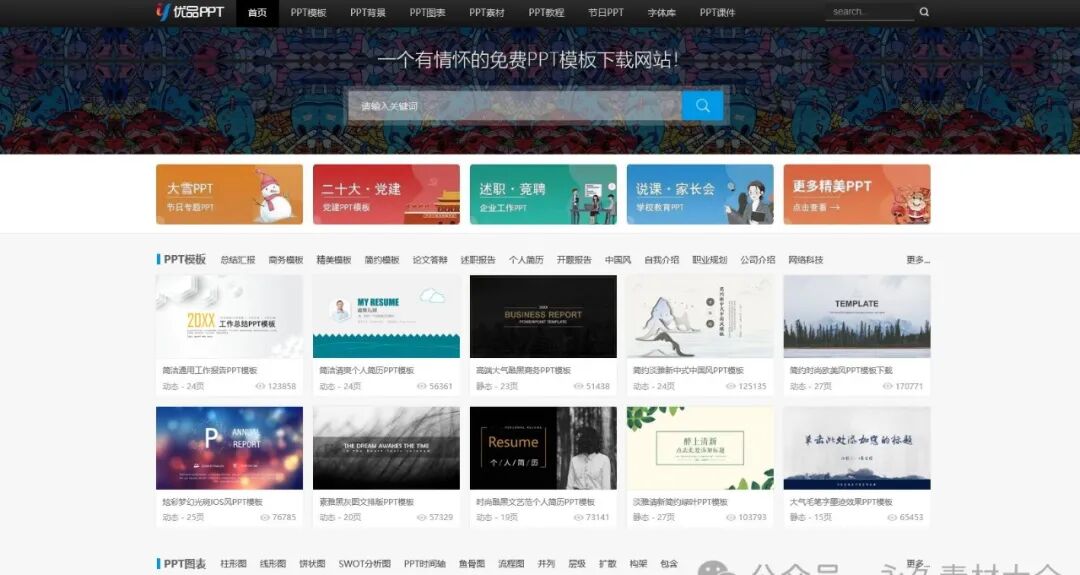Open the 首页 tab in navigation bar

(257, 12)
